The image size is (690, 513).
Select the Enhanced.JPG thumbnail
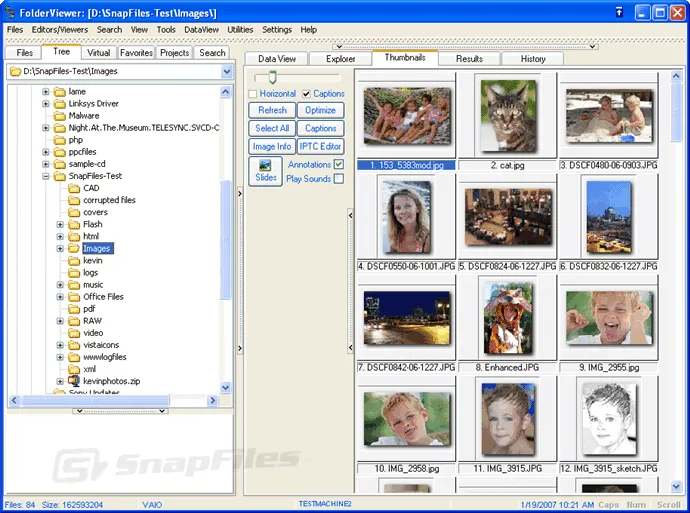coord(508,318)
